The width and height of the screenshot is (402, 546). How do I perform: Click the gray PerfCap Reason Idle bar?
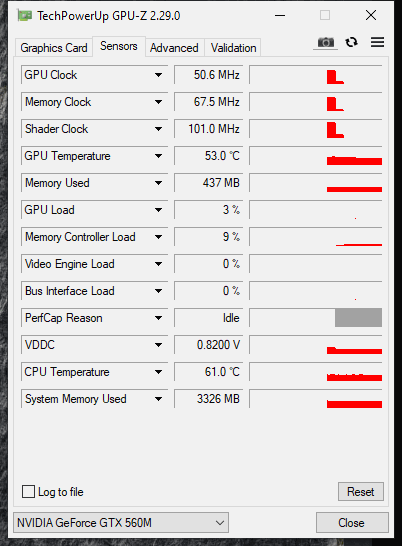point(358,317)
